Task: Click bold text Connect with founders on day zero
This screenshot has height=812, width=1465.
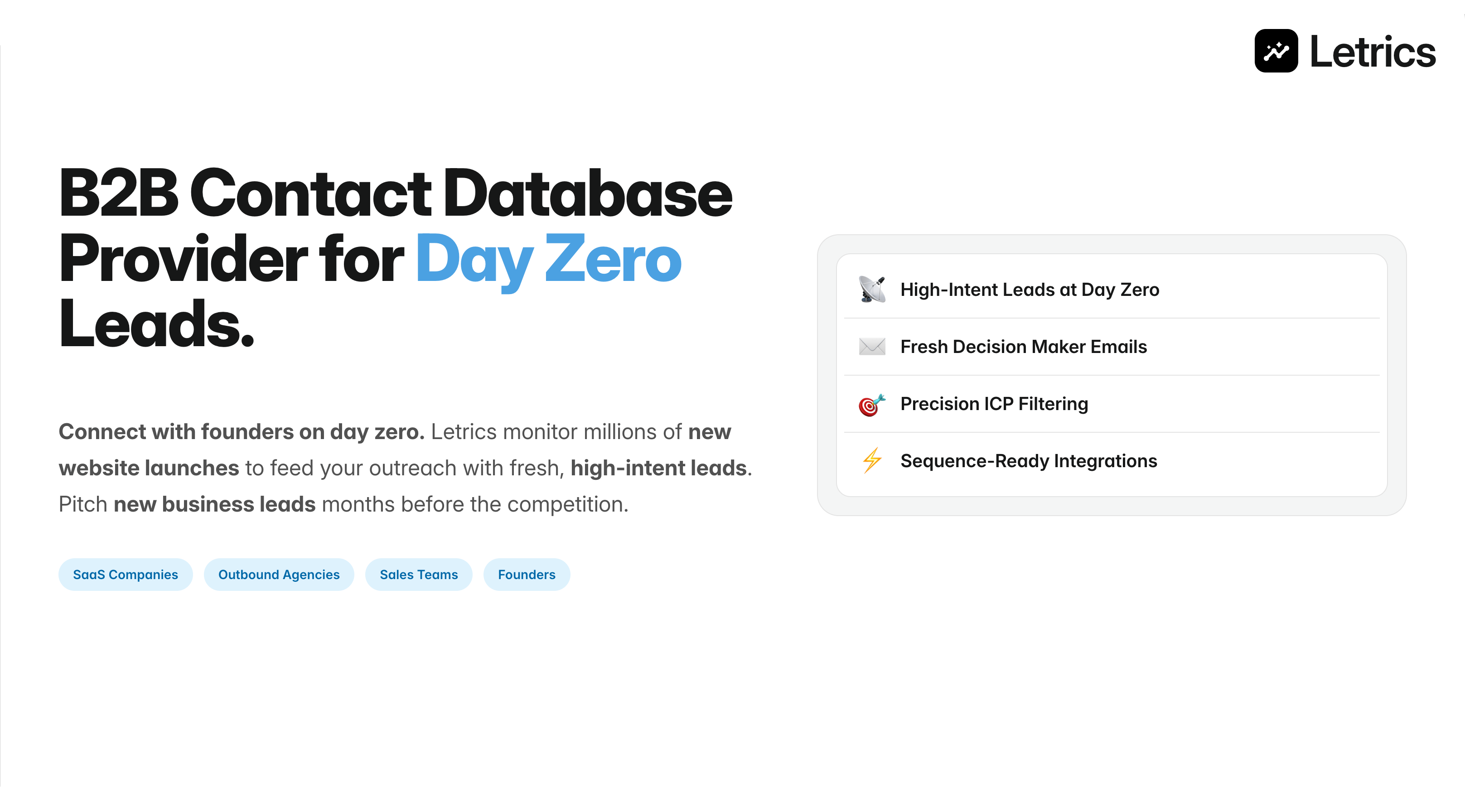Action: [x=241, y=431]
